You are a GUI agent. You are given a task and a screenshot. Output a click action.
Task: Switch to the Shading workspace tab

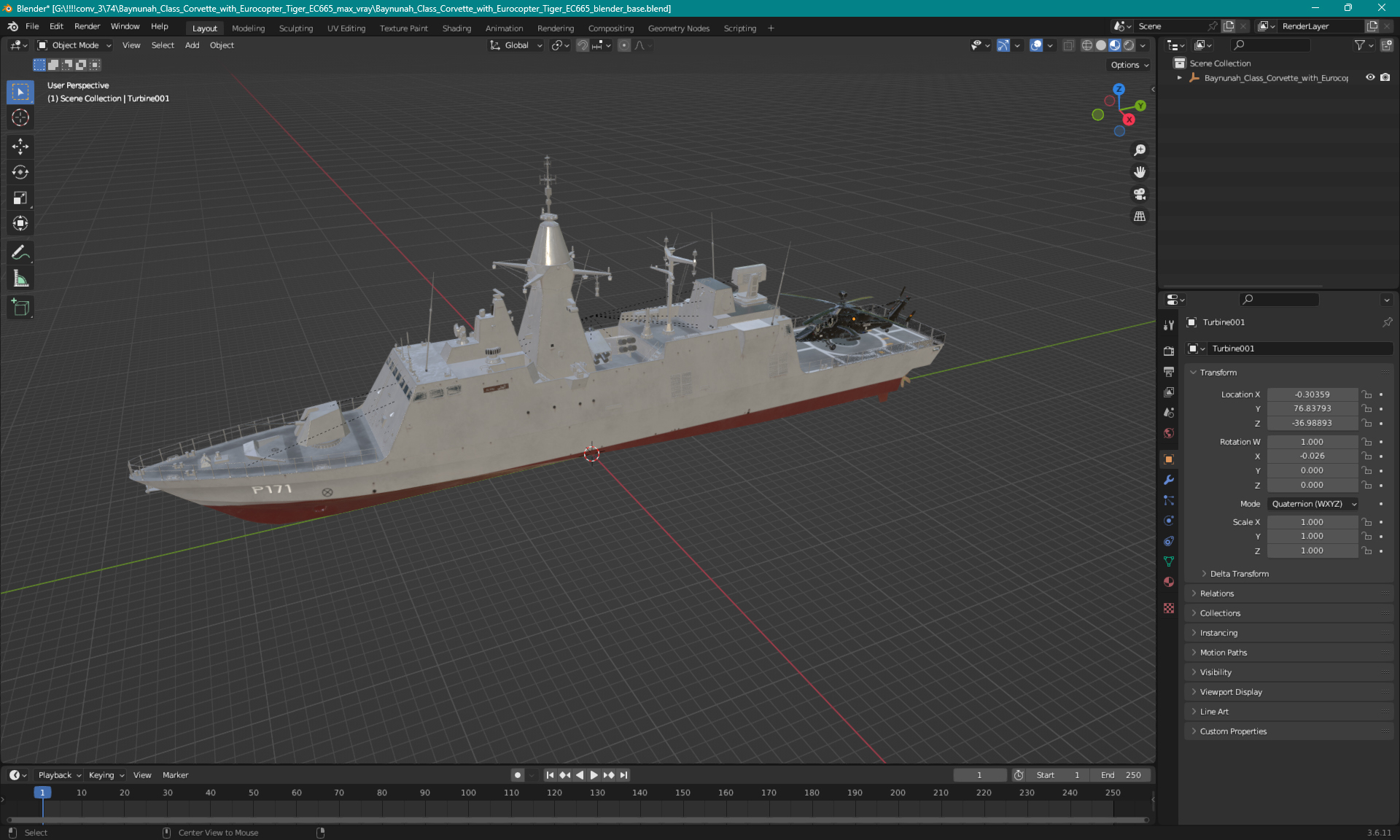point(456,28)
